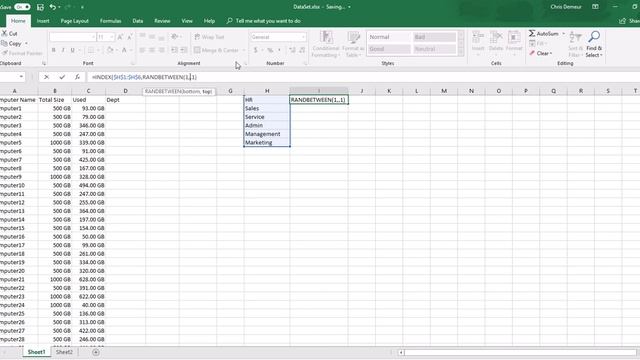This screenshot has width=640, height=360.
Task: Open Format as Table menu
Action: pos(353,44)
